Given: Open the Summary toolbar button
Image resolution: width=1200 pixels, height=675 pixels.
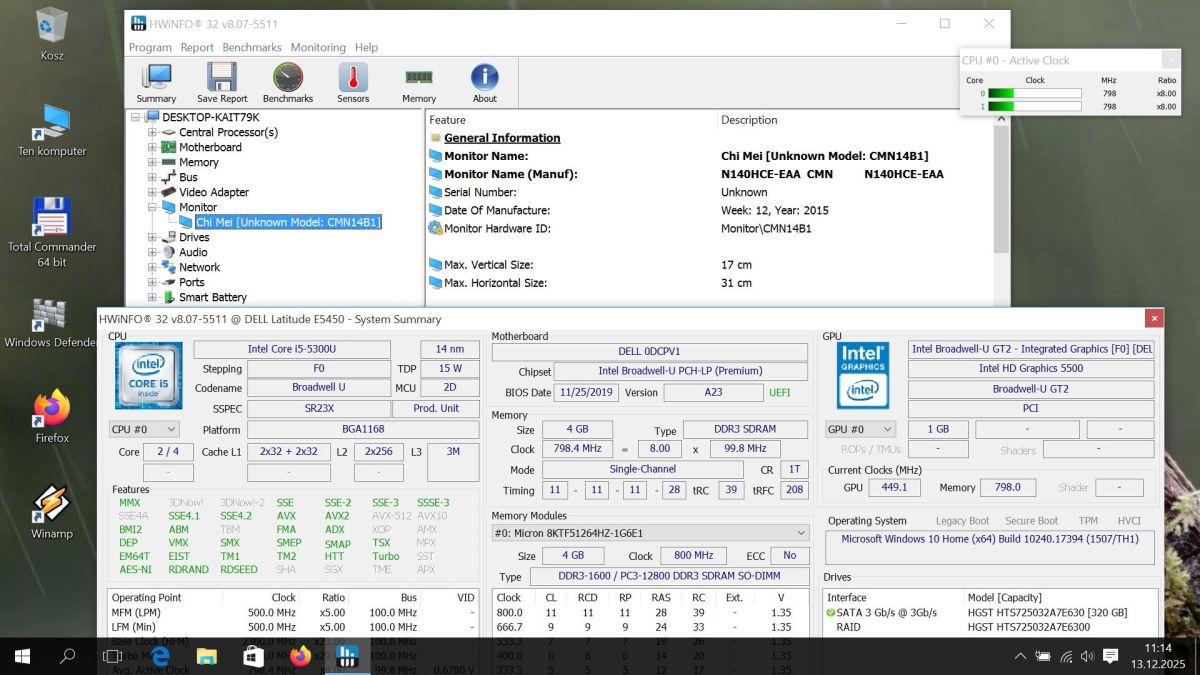Looking at the screenshot, I should [156, 83].
